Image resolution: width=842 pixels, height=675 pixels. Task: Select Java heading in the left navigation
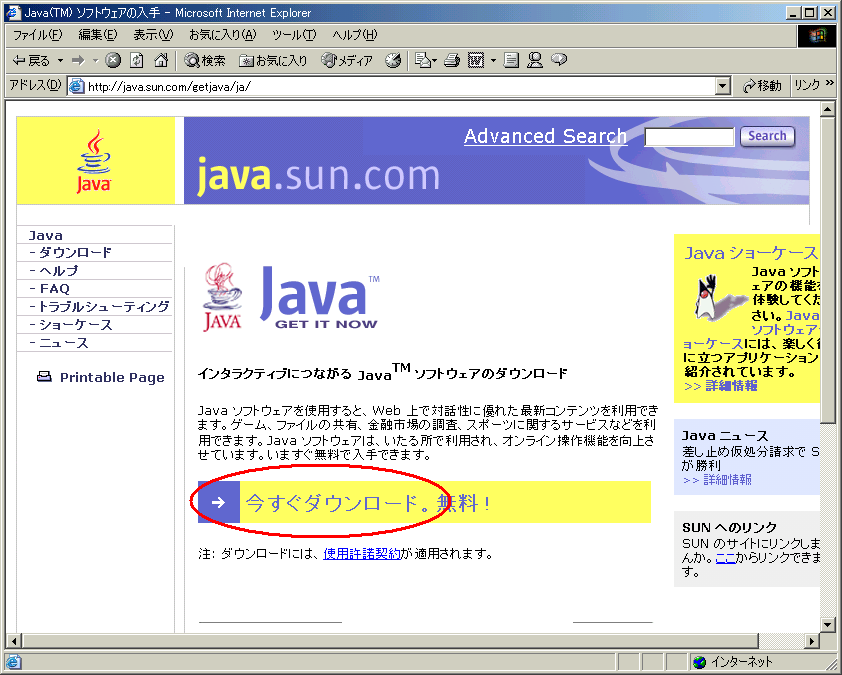pyautogui.click(x=46, y=235)
